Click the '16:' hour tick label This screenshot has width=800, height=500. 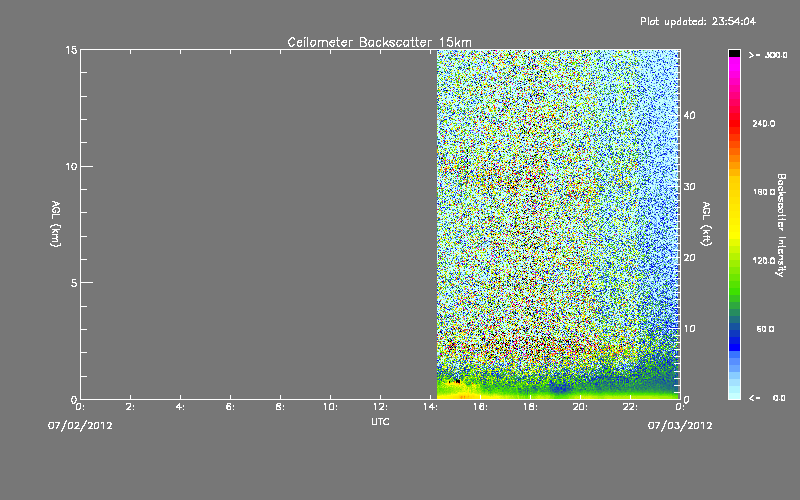pyautogui.click(x=480, y=407)
